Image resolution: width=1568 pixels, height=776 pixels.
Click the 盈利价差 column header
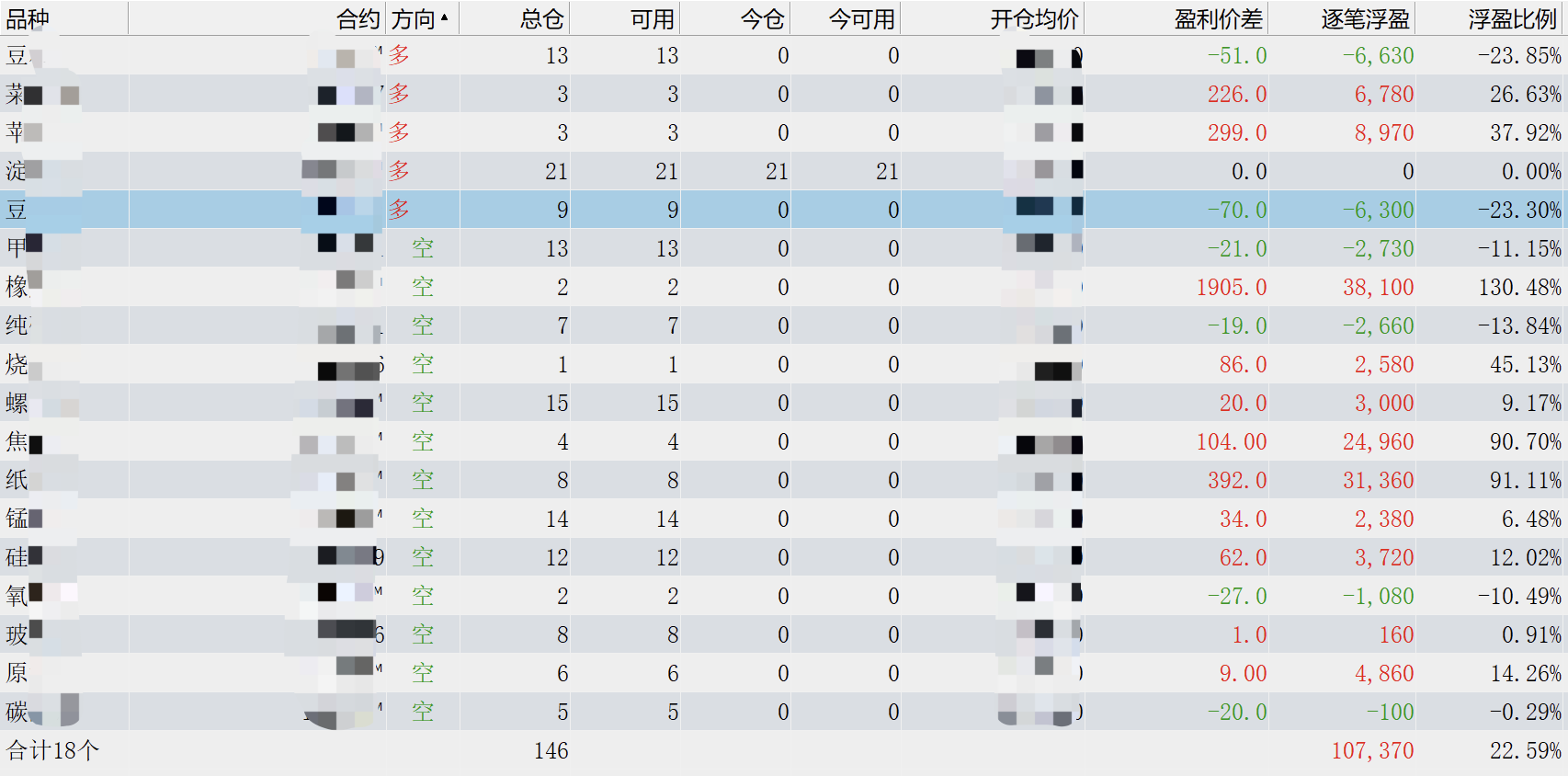[x=1218, y=18]
